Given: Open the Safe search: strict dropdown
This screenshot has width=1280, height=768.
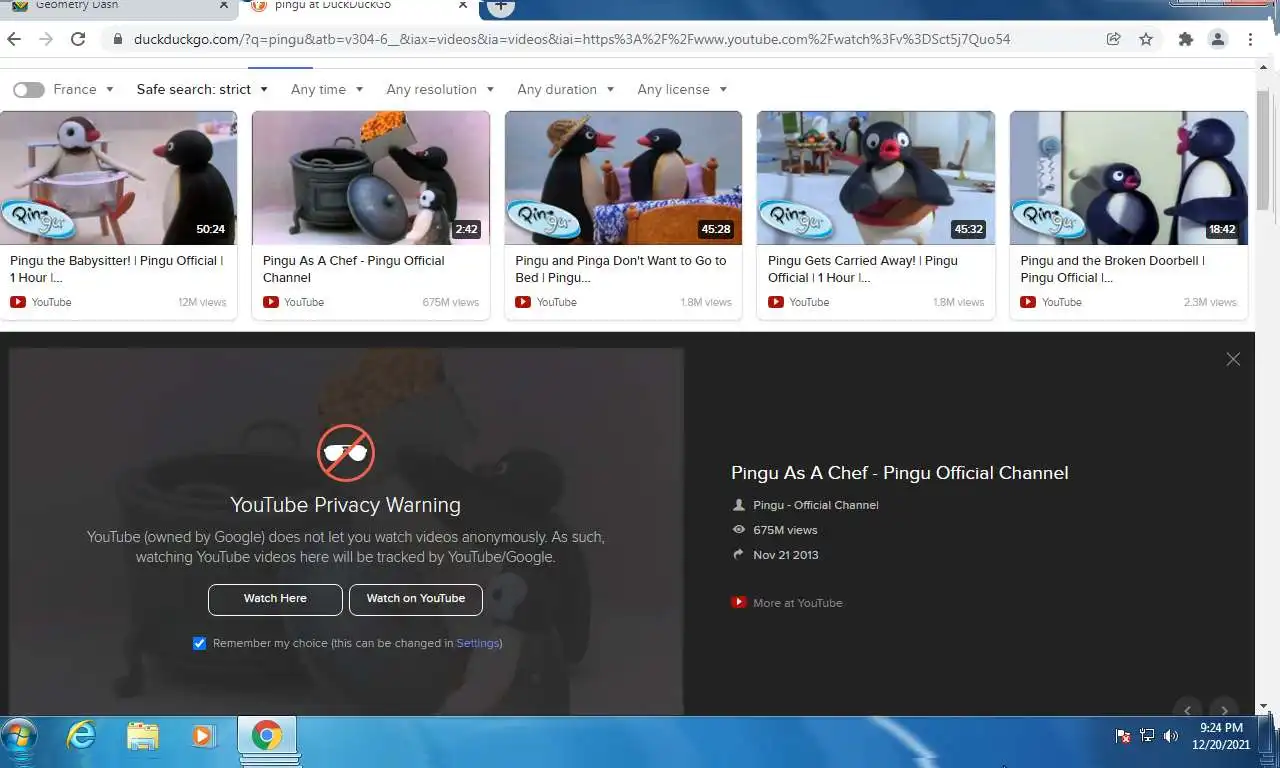Looking at the screenshot, I should click(202, 89).
